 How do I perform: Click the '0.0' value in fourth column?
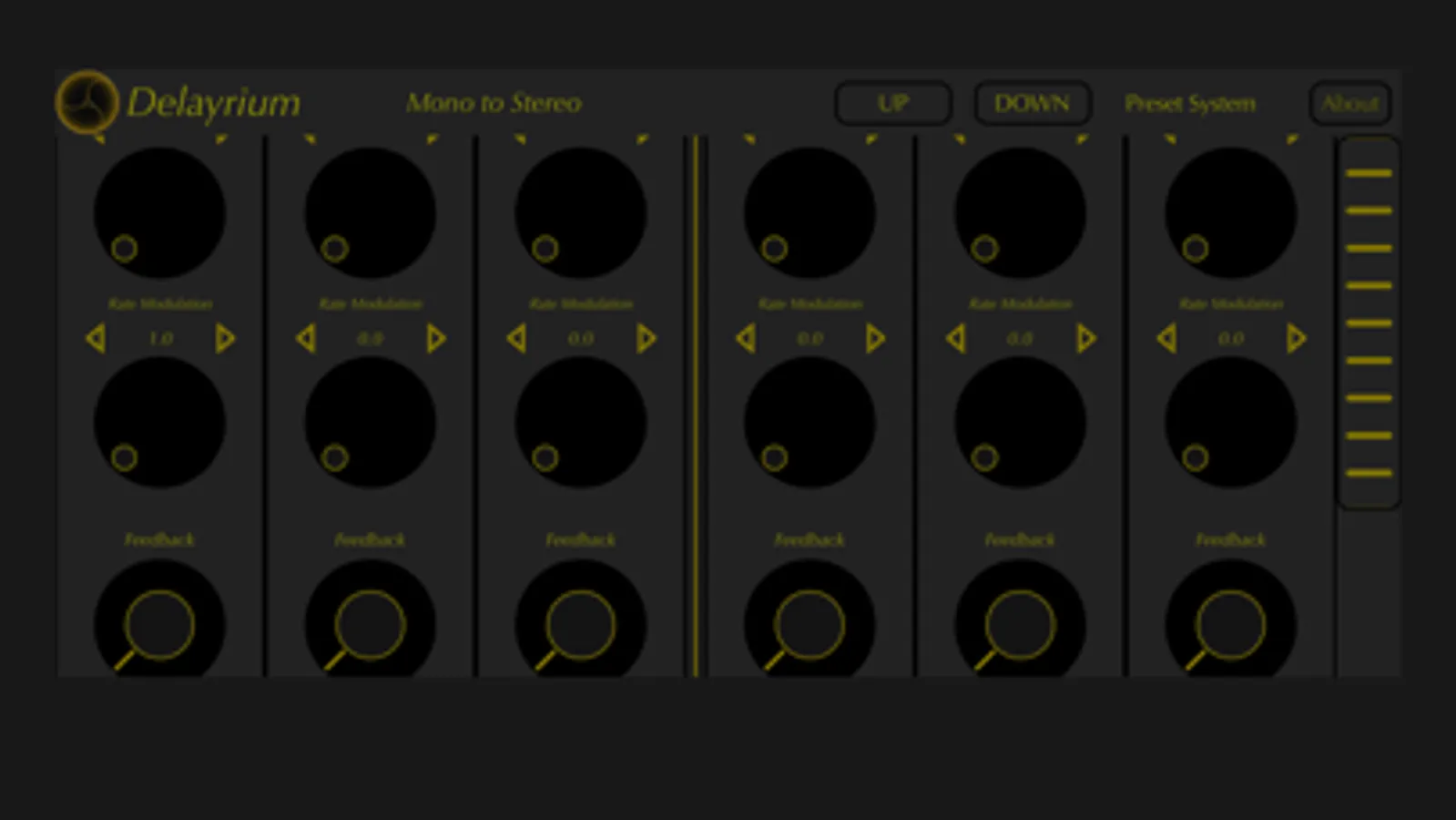pyautogui.click(x=809, y=339)
